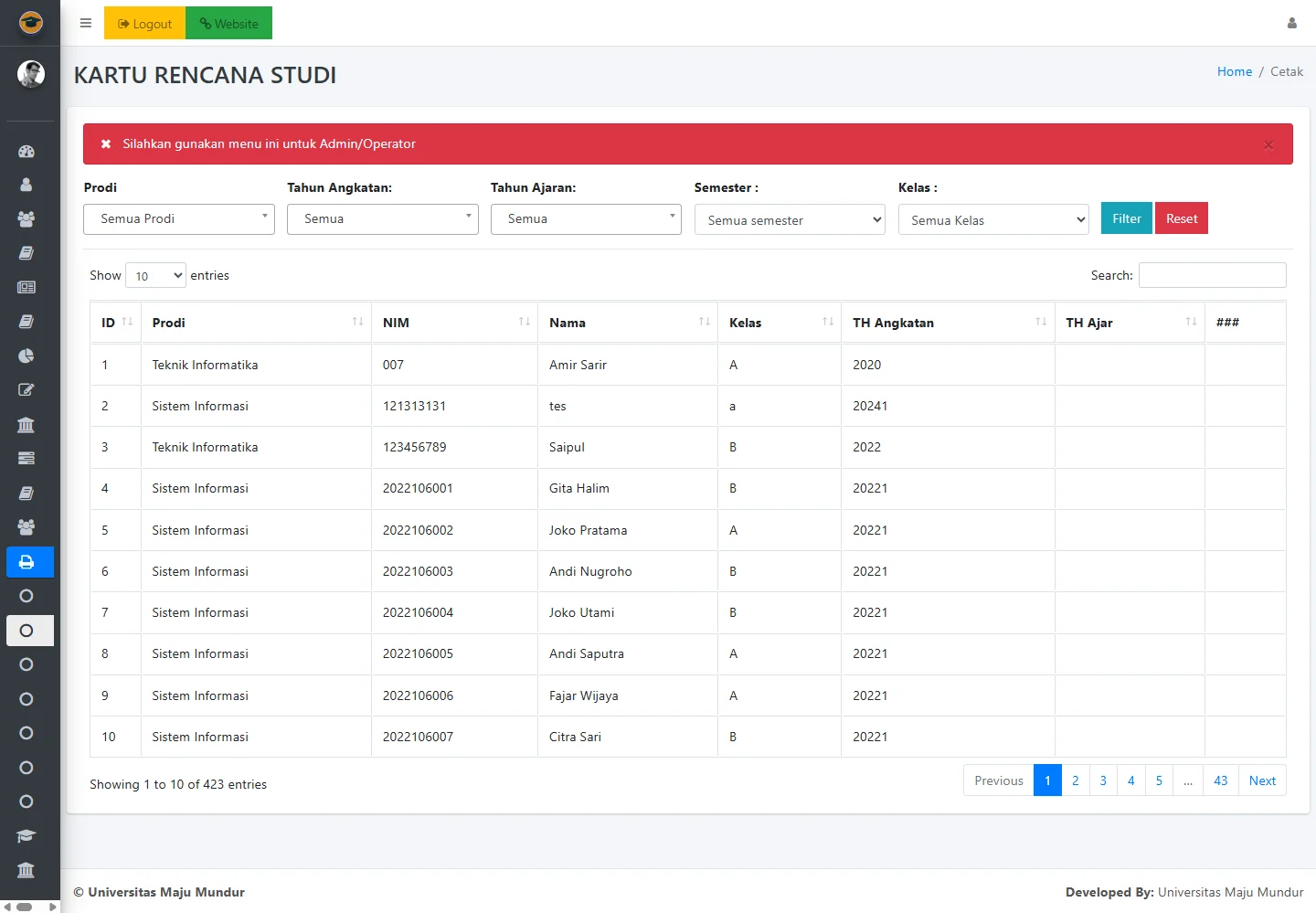Change the Show entries count dropdown
This screenshot has height=913, width=1316.
(155, 276)
